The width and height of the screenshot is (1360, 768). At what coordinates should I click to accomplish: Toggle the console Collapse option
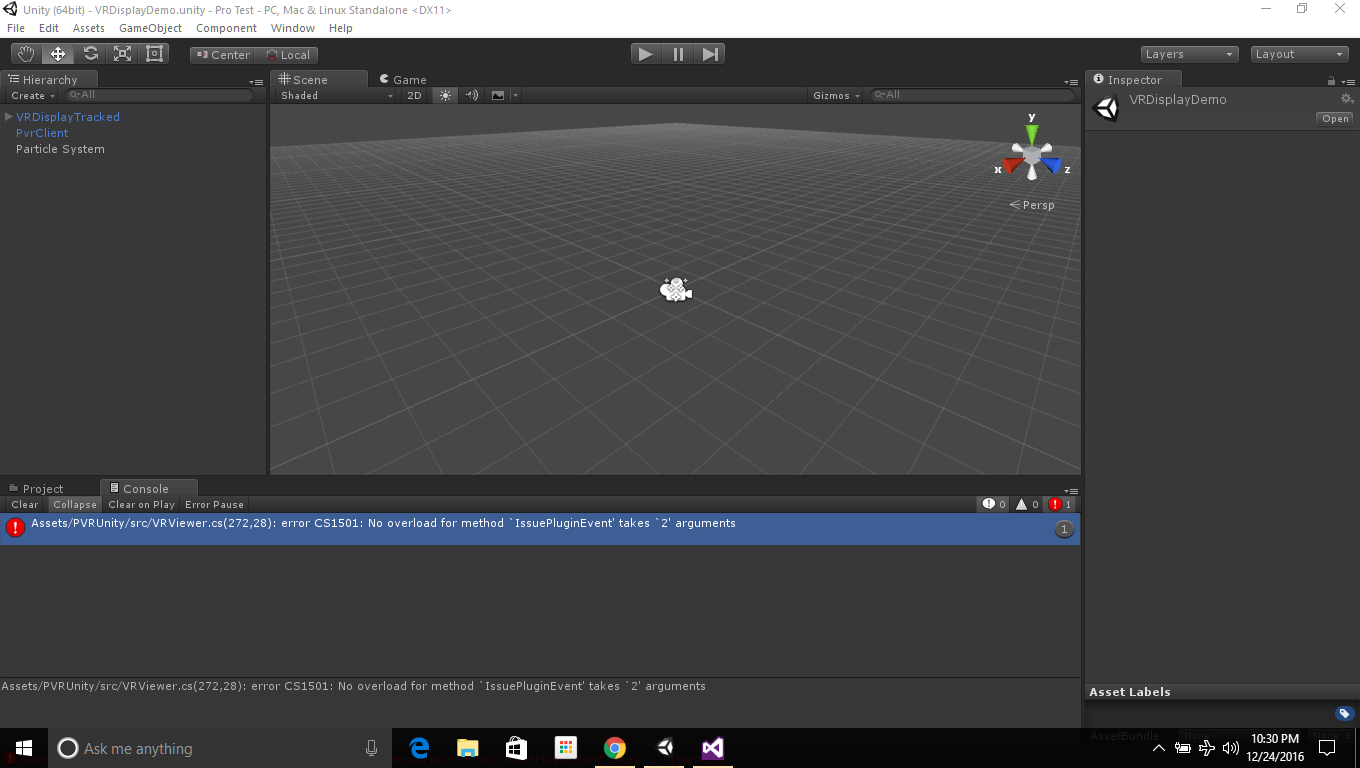coord(75,505)
